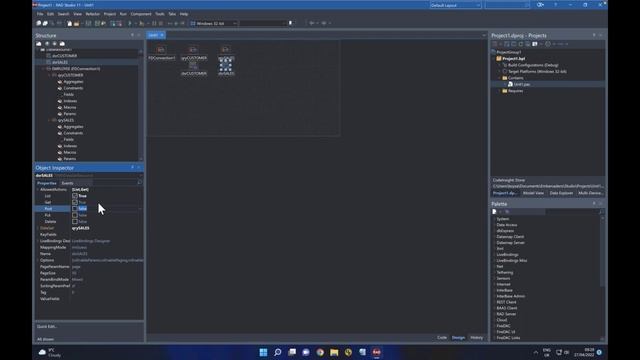Switch to Events tab in Object Inspector

(x=67, y=183)
